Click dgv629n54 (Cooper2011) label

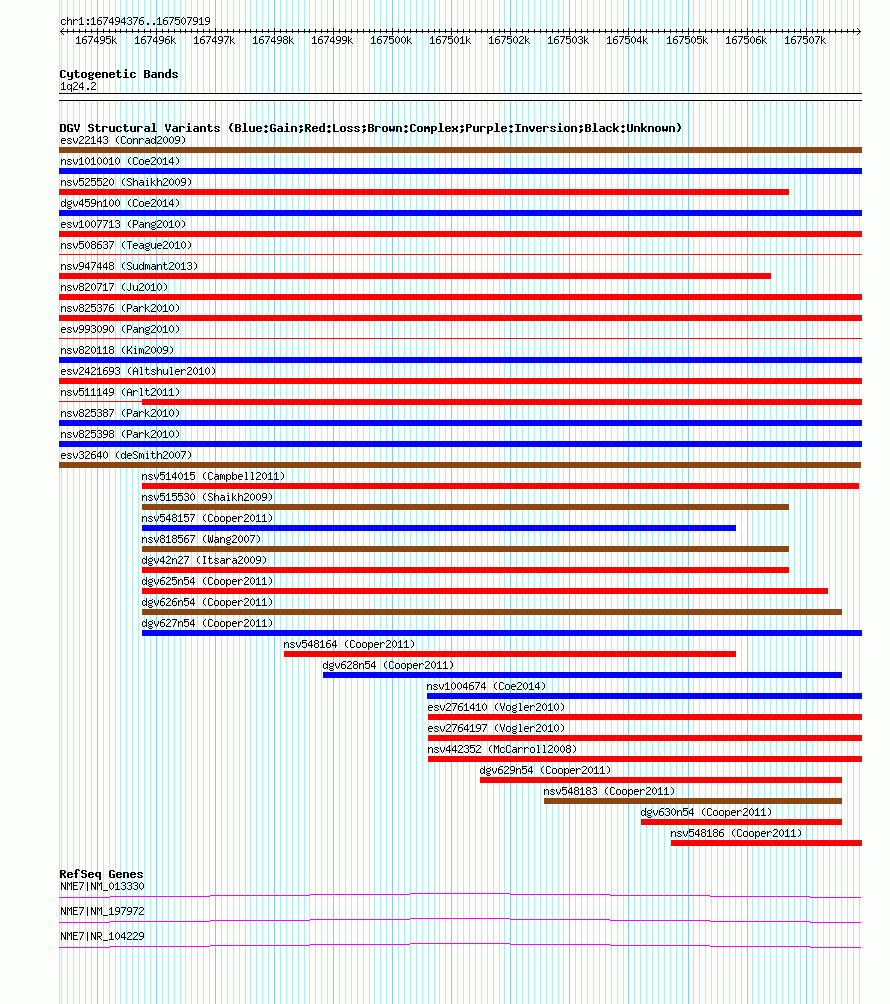[x=546, y=771]
